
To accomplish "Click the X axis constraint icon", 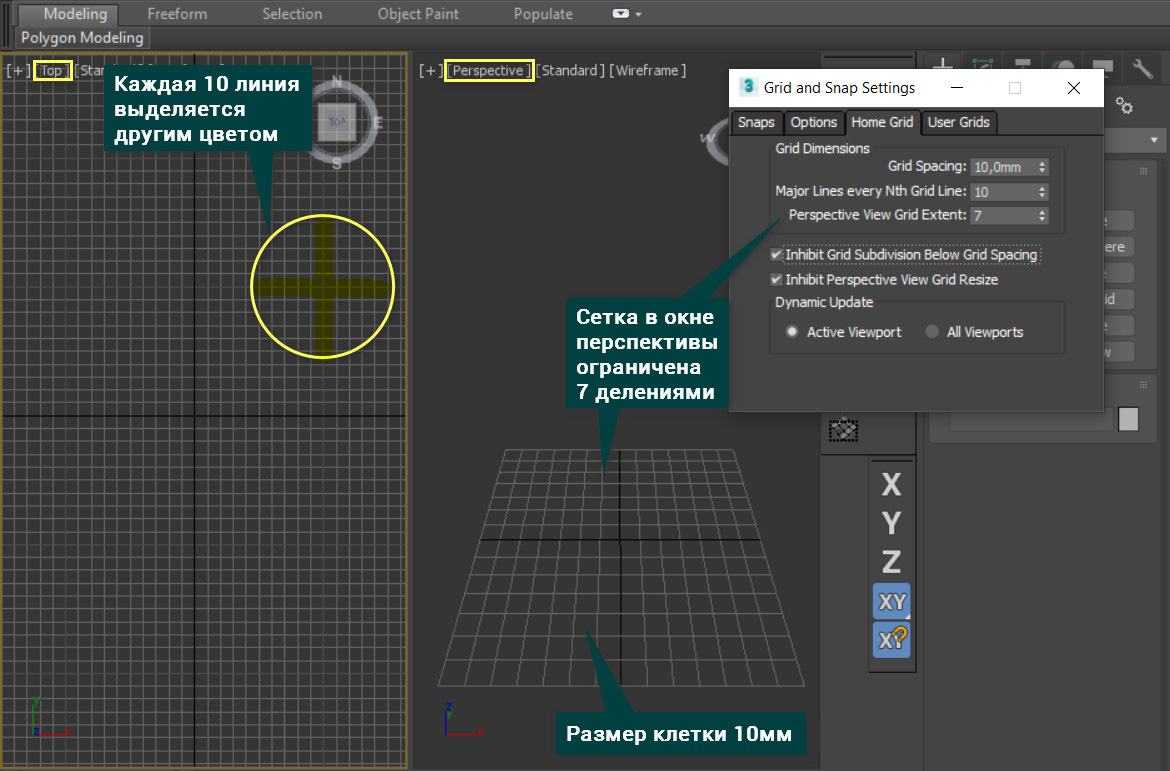I will (890, 485).
